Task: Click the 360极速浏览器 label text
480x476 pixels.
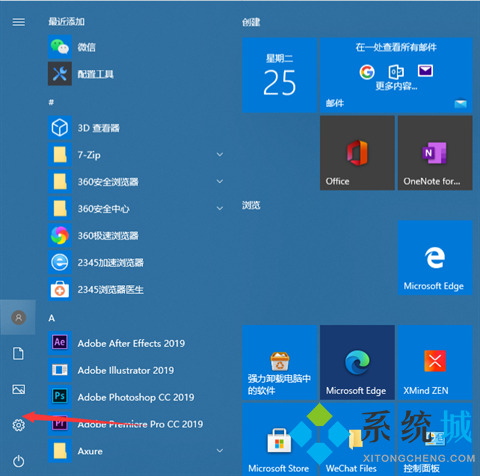Action: [108, 236]
